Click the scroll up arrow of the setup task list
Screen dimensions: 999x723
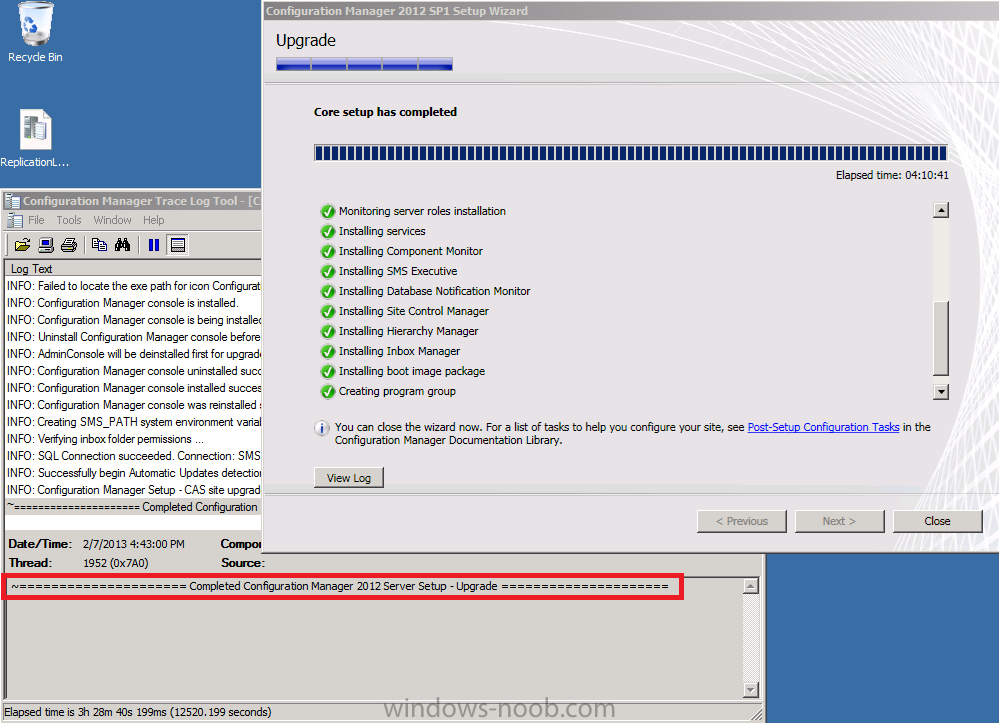click(941, 210)
